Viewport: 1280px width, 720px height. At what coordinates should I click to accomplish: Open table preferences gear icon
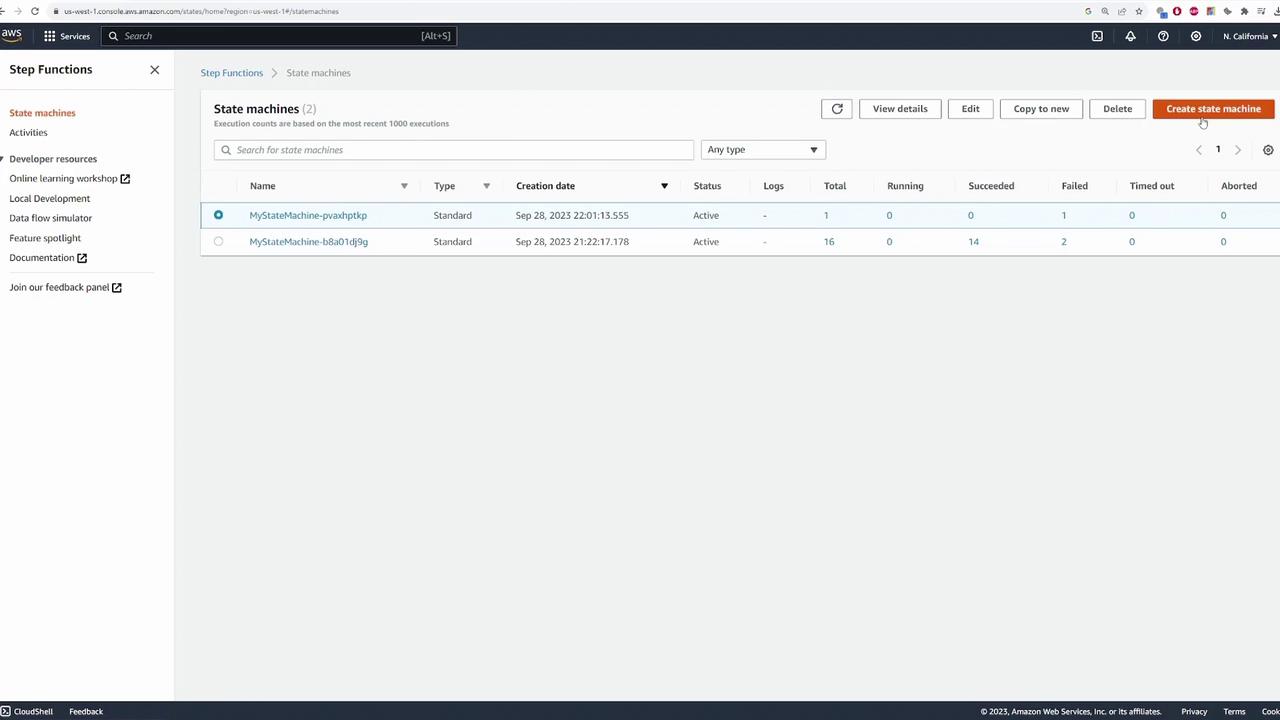point(1267,150)
